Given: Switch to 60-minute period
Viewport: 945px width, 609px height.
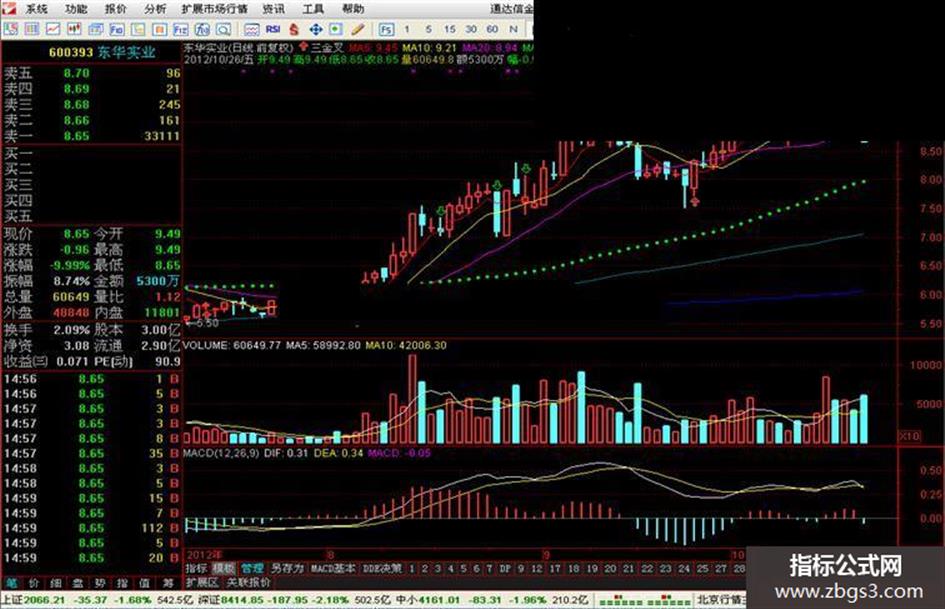Looking at the screenshot, I should 492,28.
